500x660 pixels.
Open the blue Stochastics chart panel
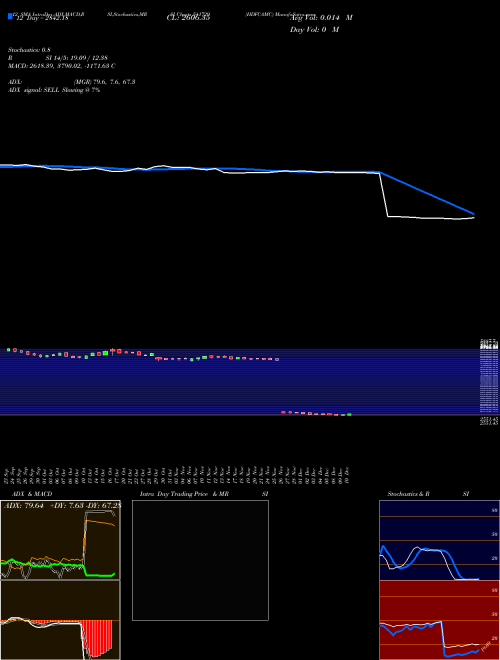[x=439, y=540]
